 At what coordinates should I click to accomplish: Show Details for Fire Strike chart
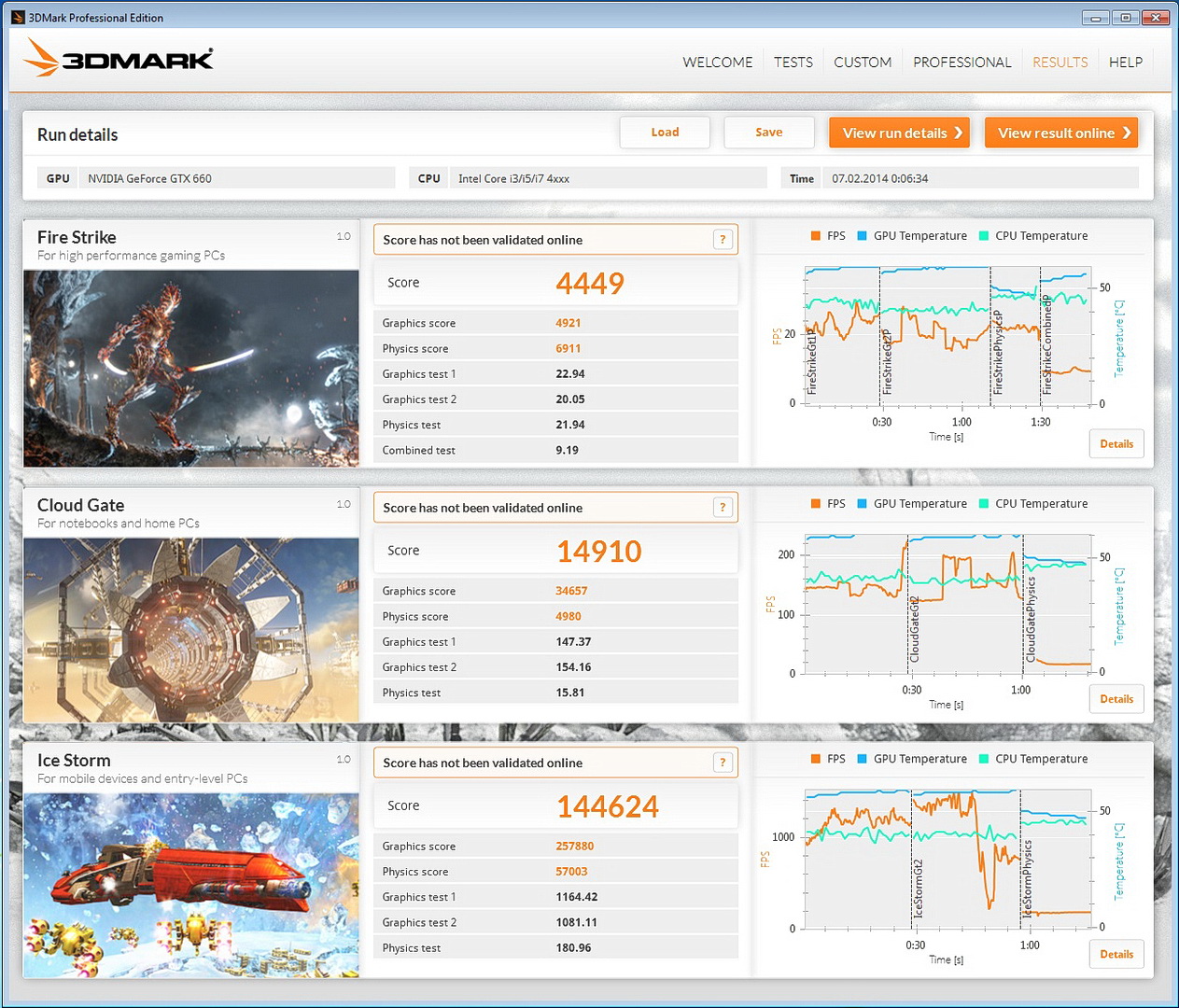click(1116, 444)
